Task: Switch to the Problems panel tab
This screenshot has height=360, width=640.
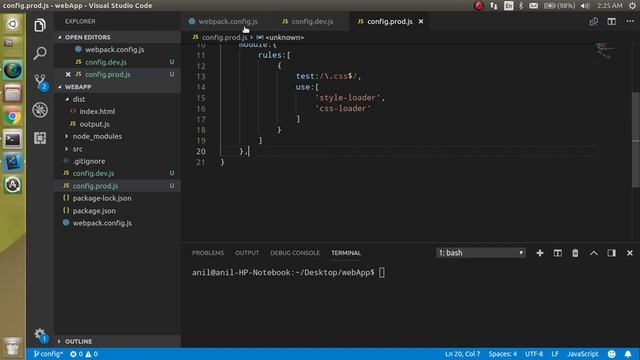Action: pyautogui.click(x=208, y=253)
